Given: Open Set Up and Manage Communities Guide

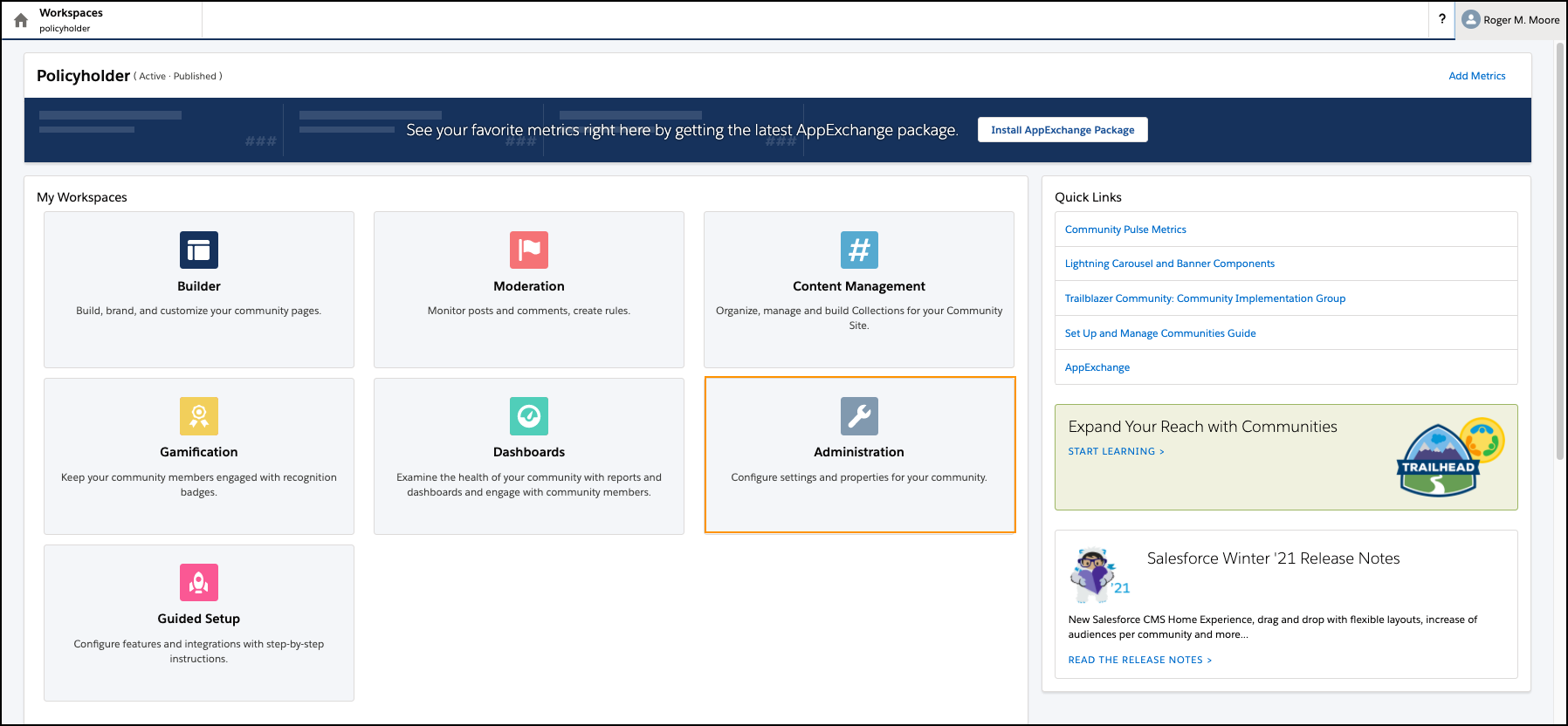Looking at the screenshot, I should 1160,333.
